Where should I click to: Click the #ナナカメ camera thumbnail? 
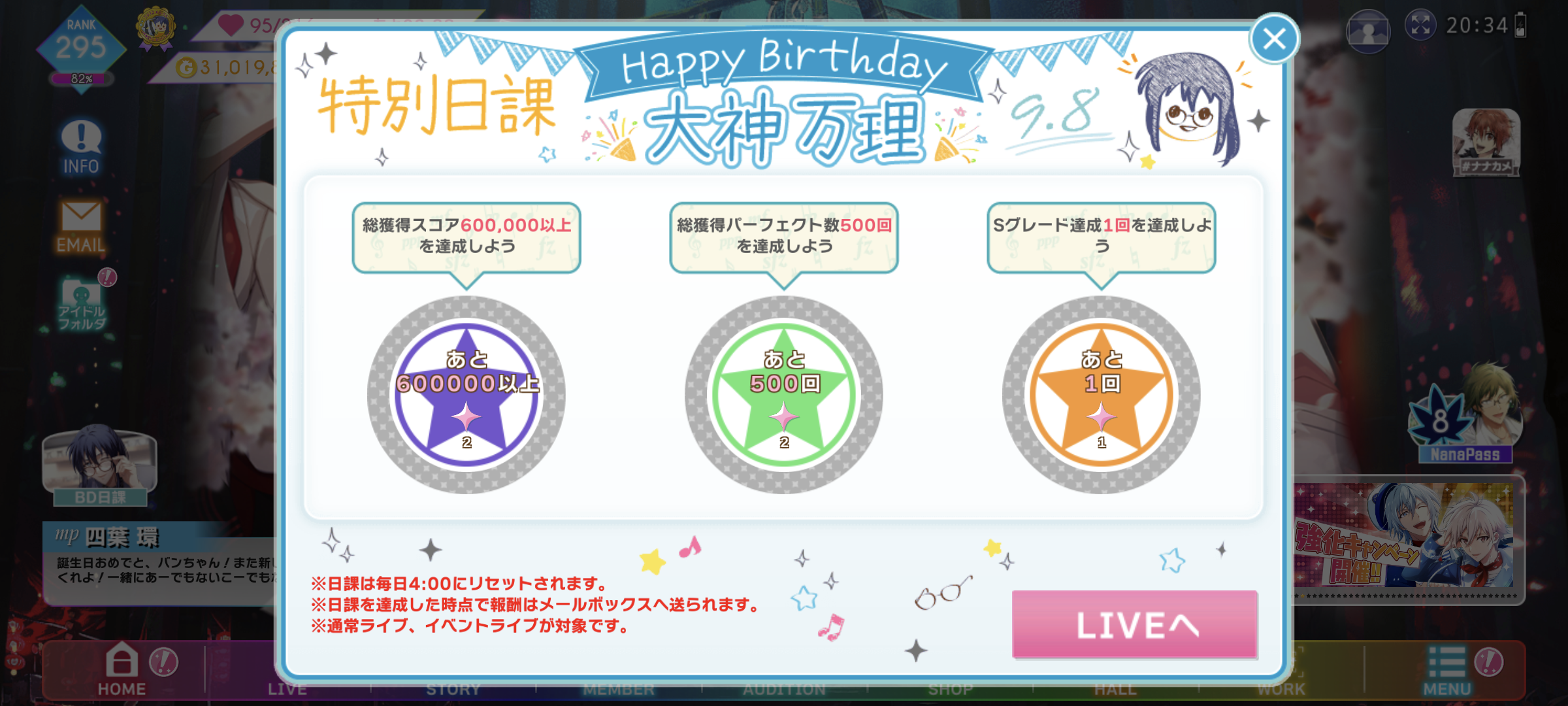1486,143
